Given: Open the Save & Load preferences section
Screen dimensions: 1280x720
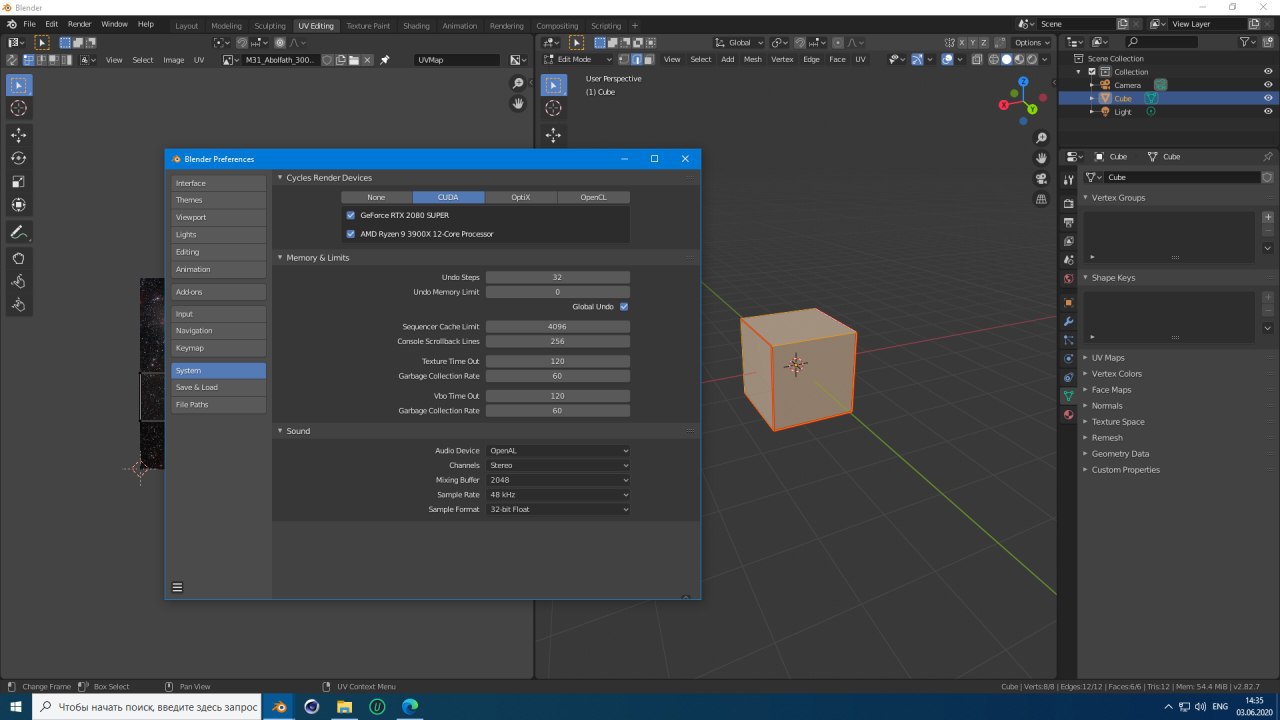Looking at the screenshot, I should coord(218,388).
